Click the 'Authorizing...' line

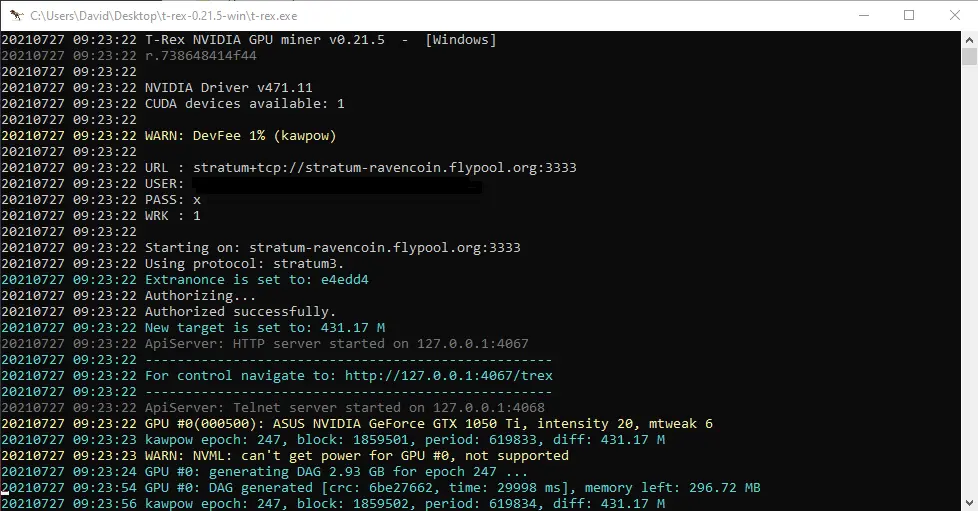pyautogui.click(x=128, y=295)
